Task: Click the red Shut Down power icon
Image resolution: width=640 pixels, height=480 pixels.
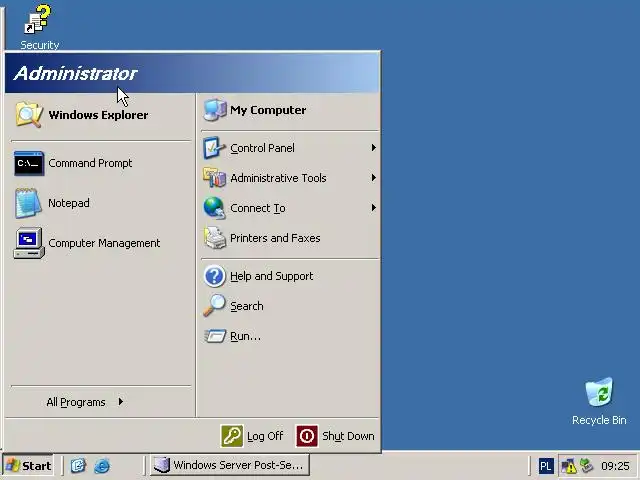Action: [307, 436]
